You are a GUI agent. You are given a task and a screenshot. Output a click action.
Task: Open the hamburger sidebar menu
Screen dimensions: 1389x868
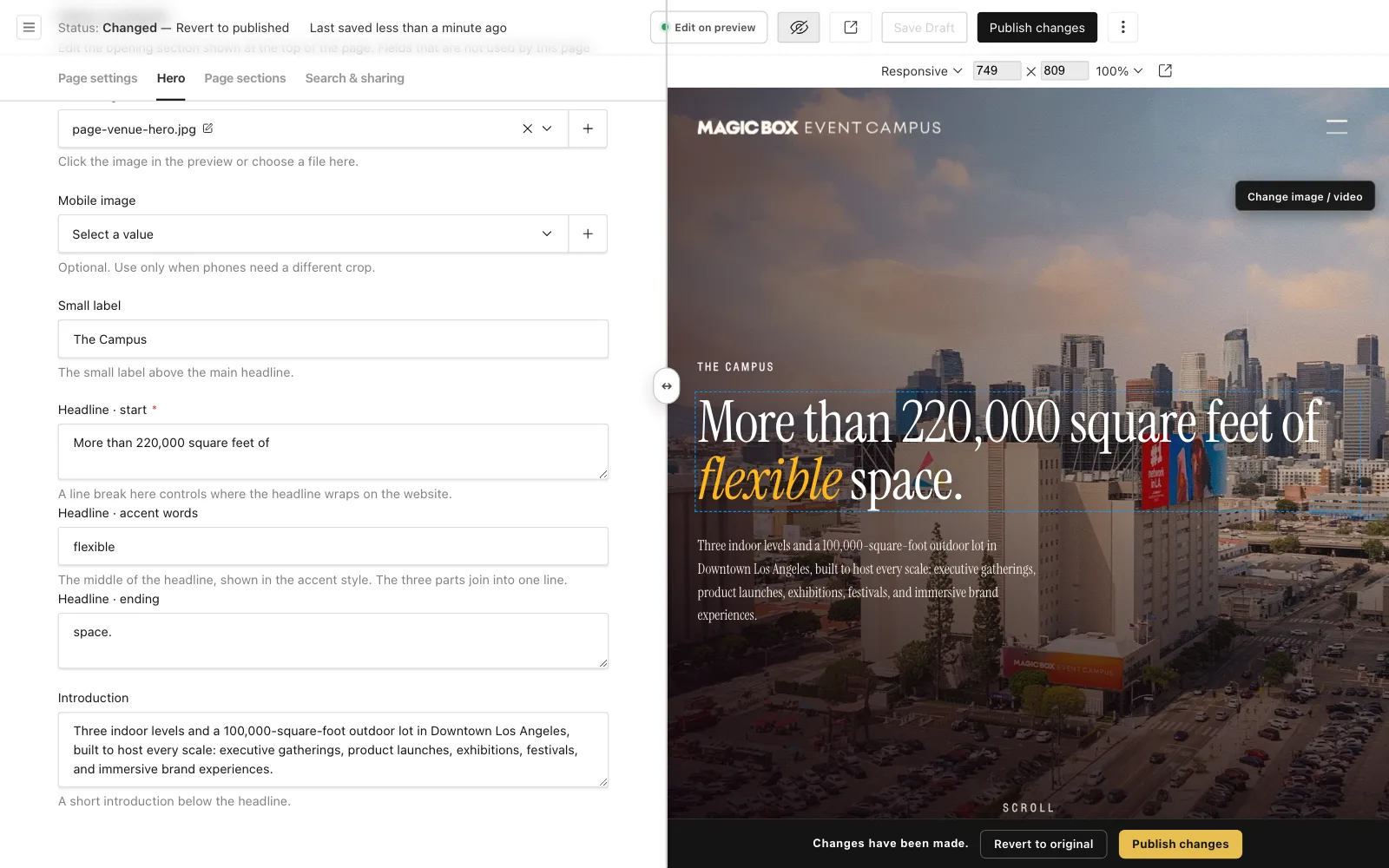29,28
